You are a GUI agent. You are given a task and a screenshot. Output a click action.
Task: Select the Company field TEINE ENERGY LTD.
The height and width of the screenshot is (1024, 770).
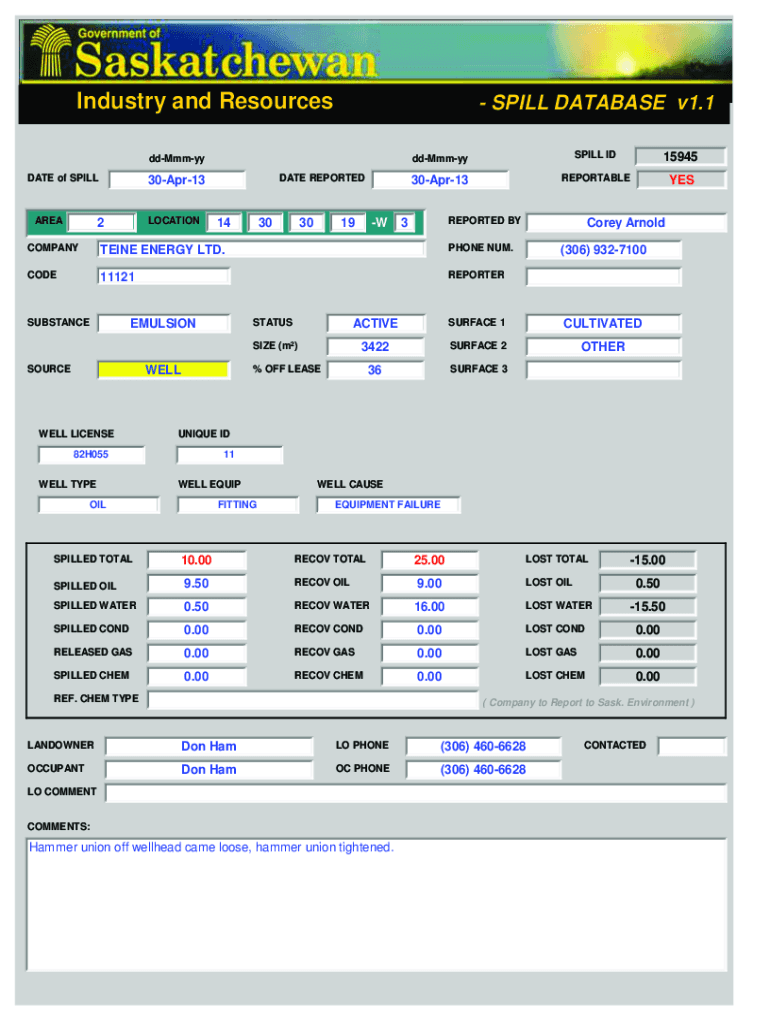[x=262, y=250]
